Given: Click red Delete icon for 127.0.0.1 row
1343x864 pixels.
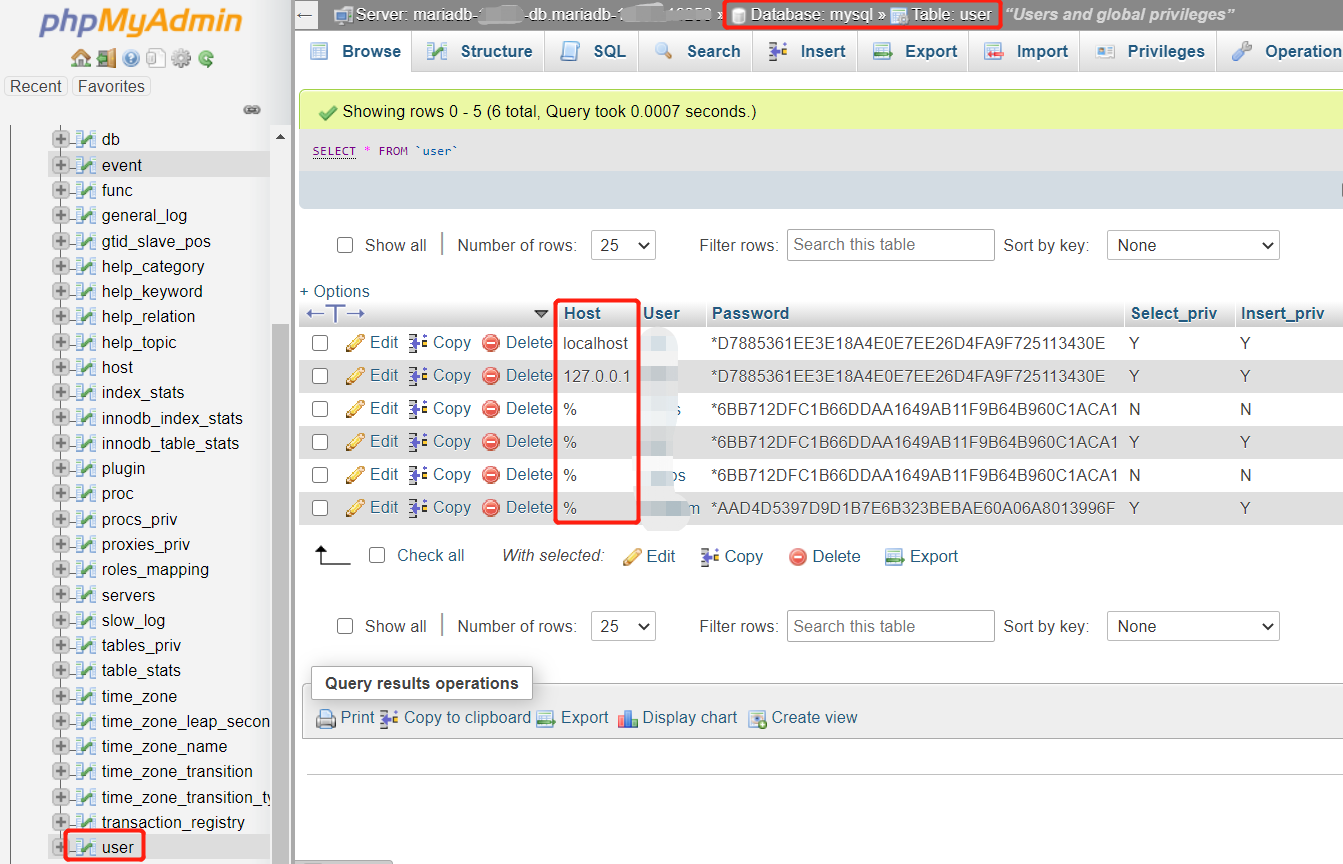Looking at the screenshot, I should click(x=491, y=376).
